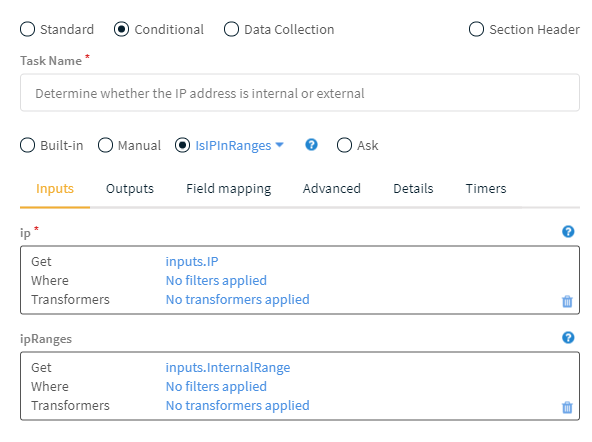The height and width of the screenshot is (442, 592).
Task: Click the ipRanges field label
Action: [x=46, y=339]
